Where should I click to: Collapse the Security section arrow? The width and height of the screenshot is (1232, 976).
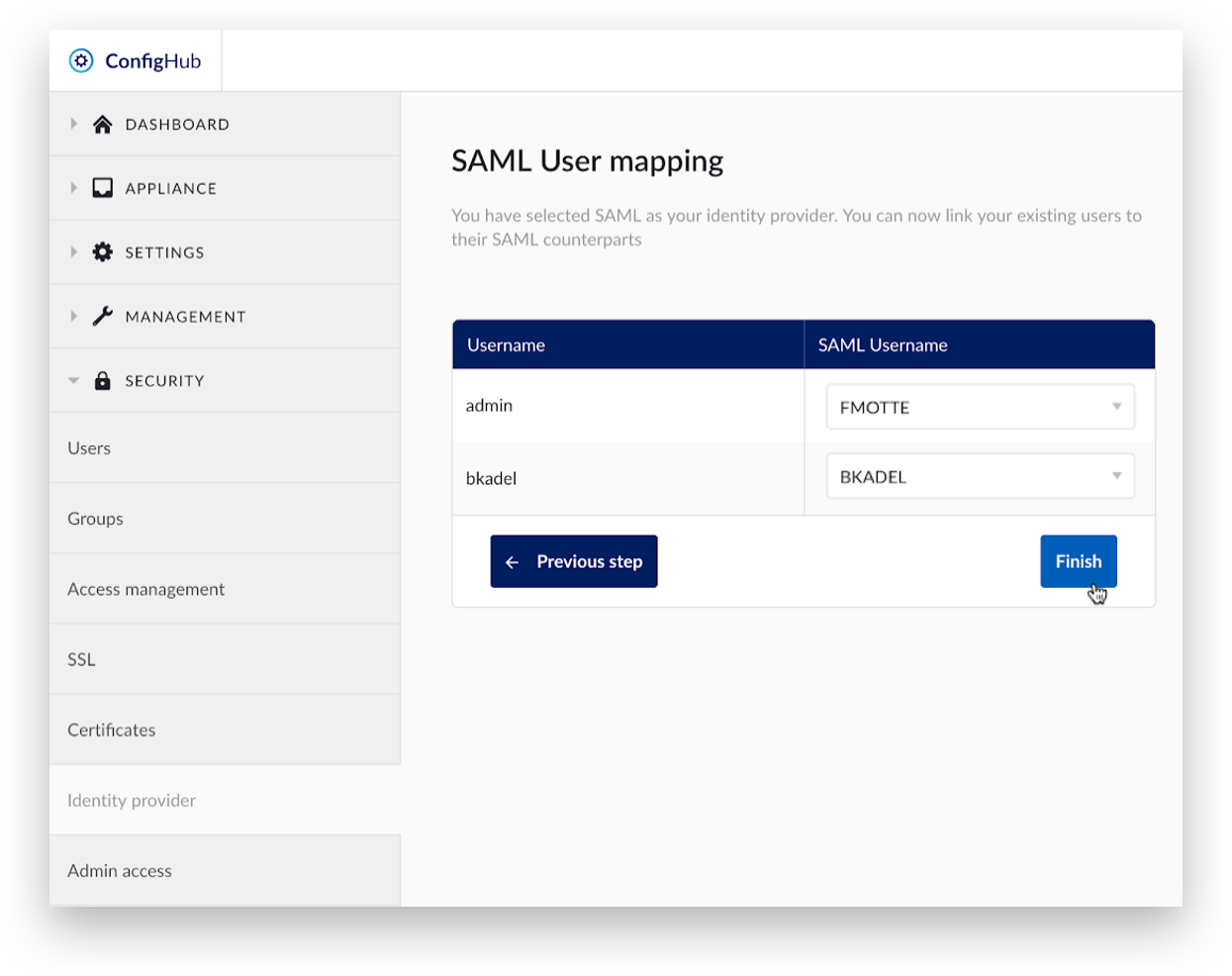[x=73, y=380]
